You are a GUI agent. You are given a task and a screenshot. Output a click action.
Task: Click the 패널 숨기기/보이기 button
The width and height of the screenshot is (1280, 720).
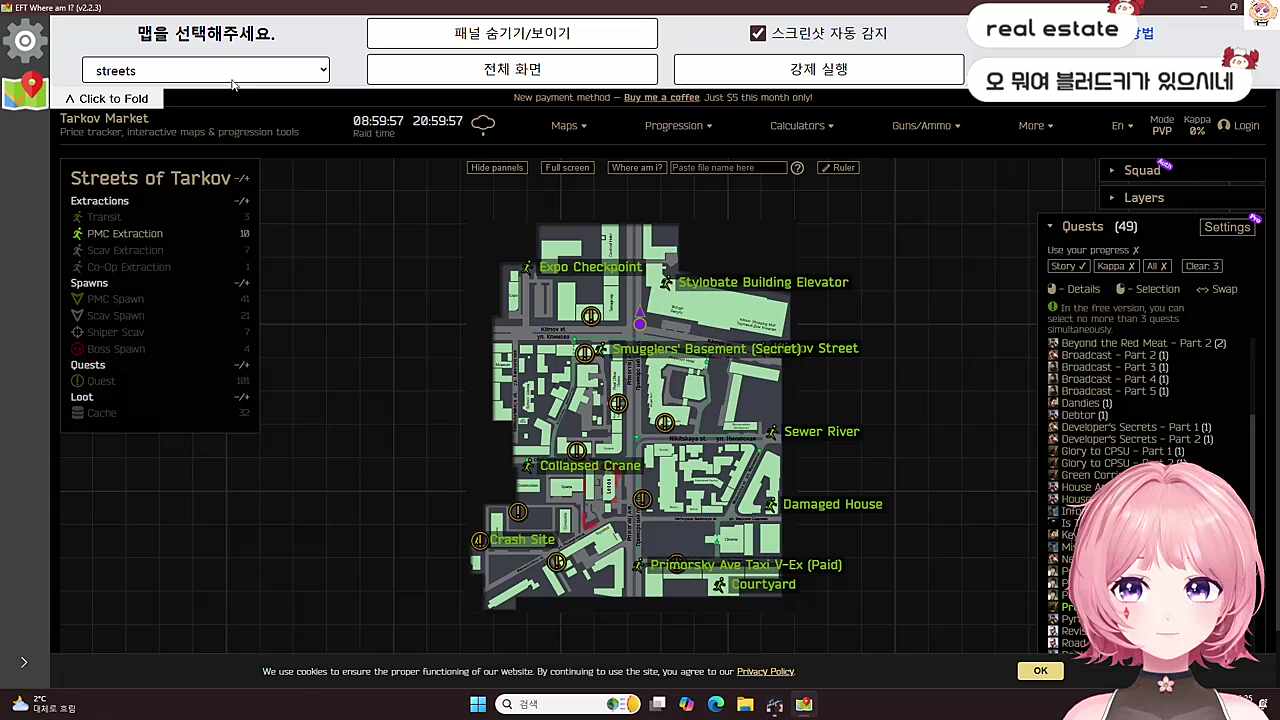[x=512, y=33]
